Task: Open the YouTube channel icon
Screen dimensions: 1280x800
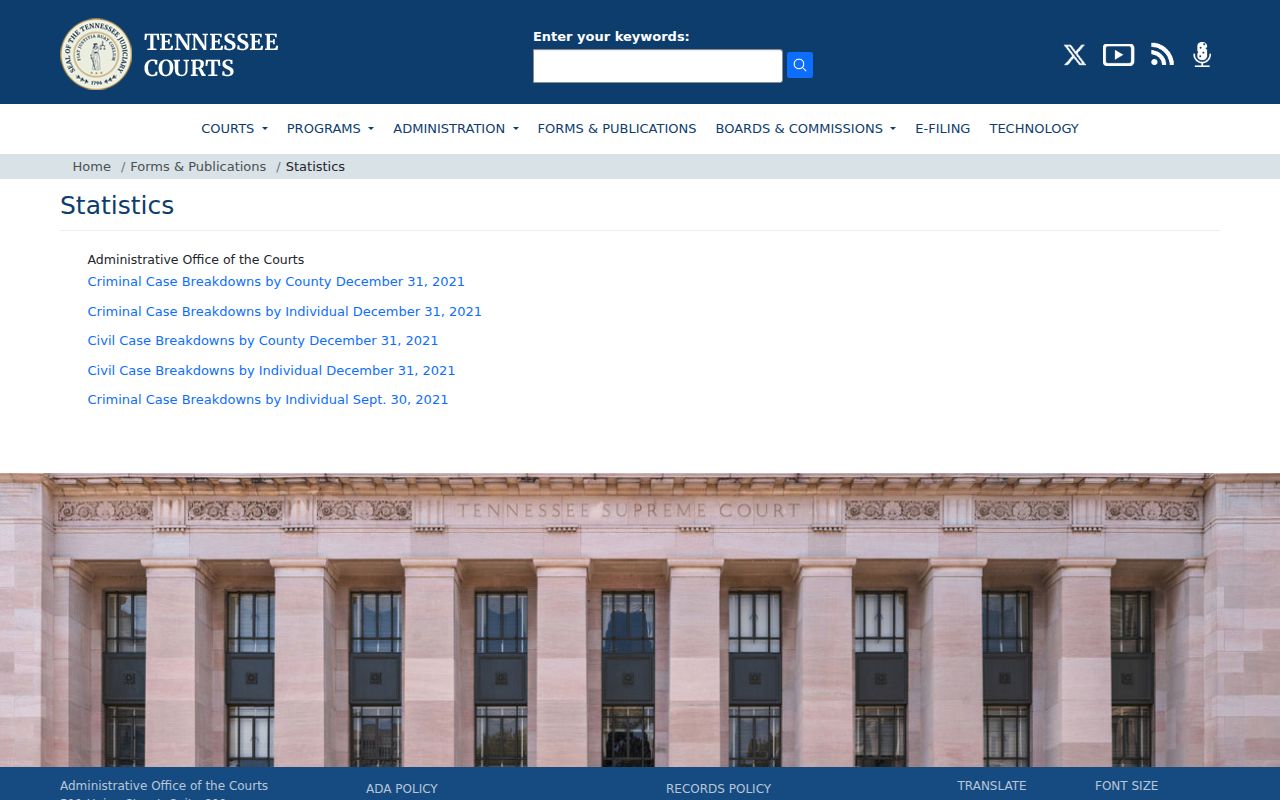Action: tap(1118, 55)
